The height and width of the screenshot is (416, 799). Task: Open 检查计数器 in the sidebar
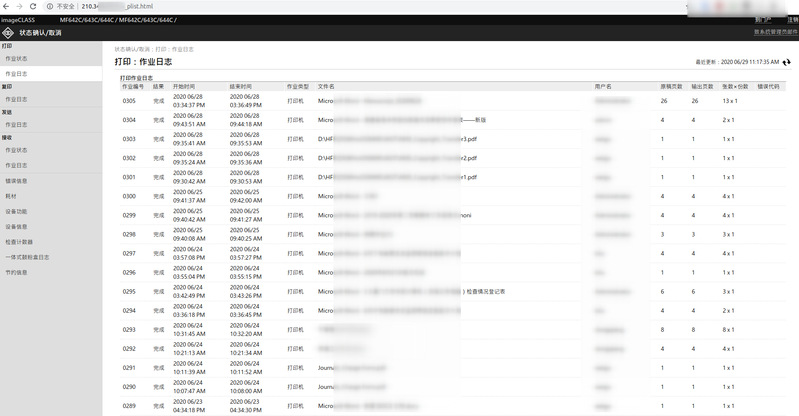(x=19, y=241)
